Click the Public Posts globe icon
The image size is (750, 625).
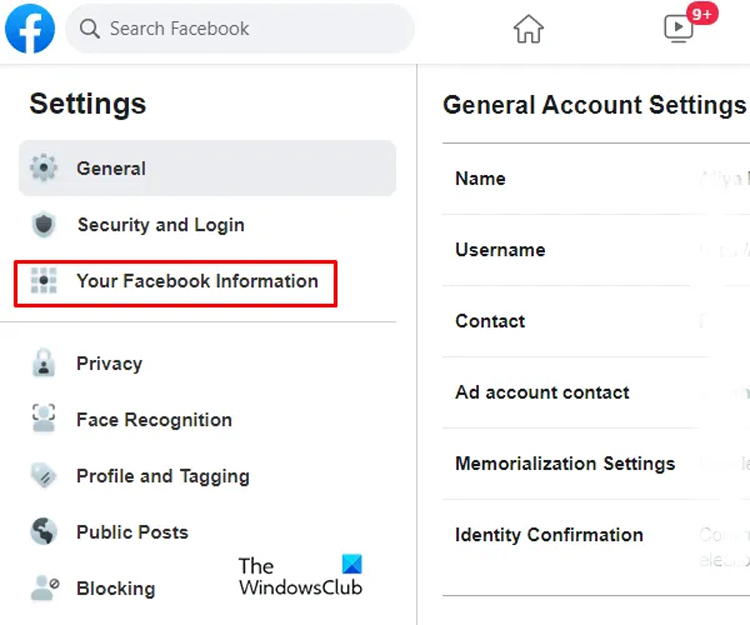point(44,531)
